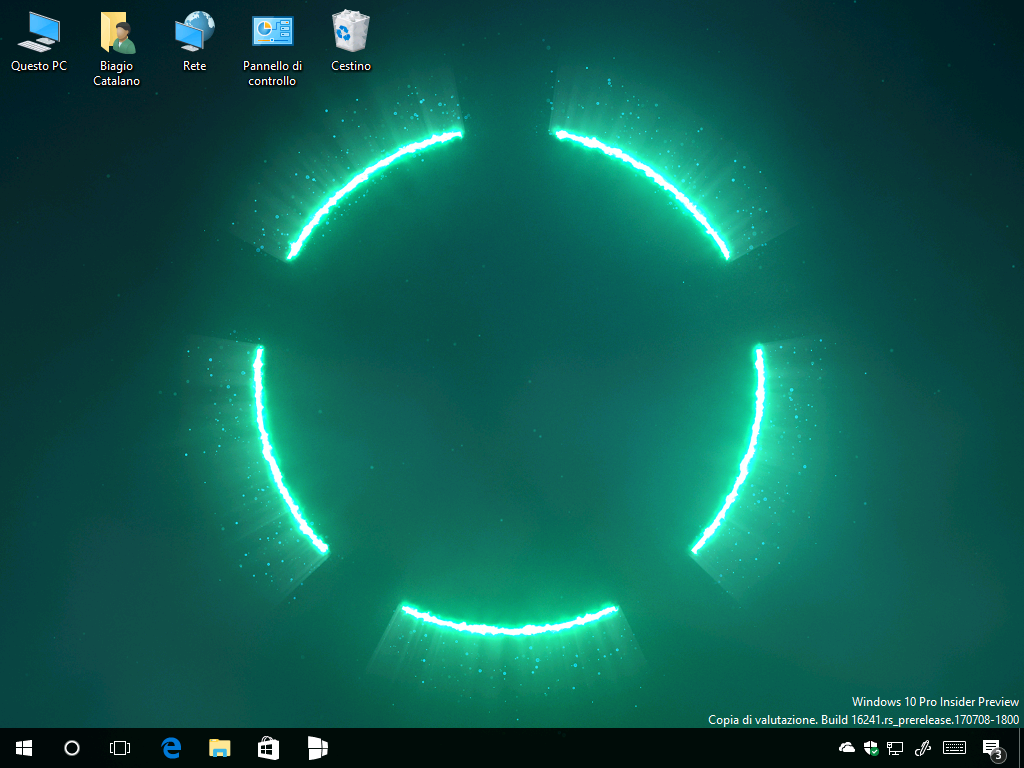The width and height of the screenshot is (1024, 768).
Task: Click the Show desktop strip at the taskbar's end
Action: pos(1021,748)
